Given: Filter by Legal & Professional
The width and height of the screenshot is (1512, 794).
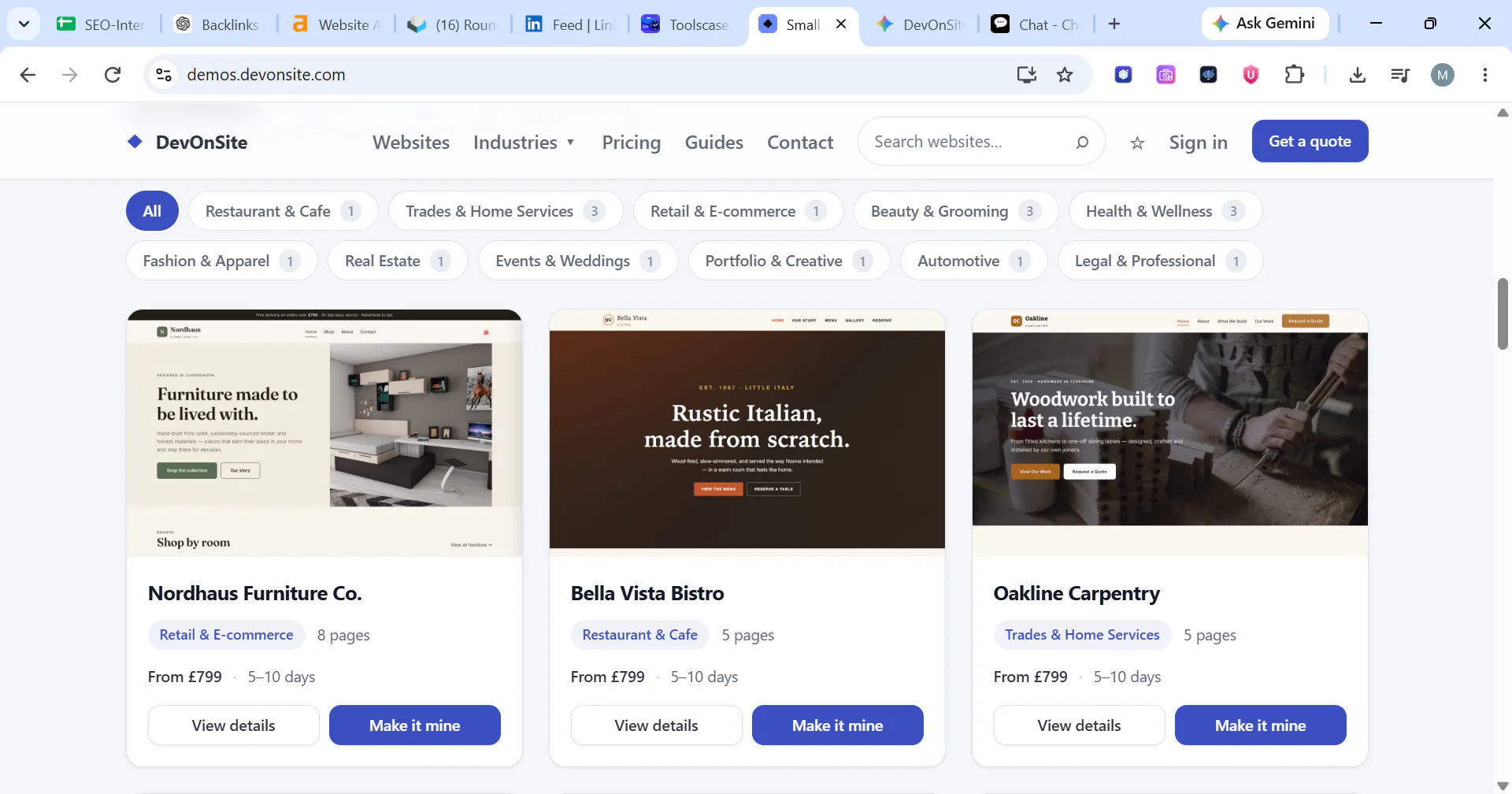Looking at the screenshot, I should (1161, 261).
